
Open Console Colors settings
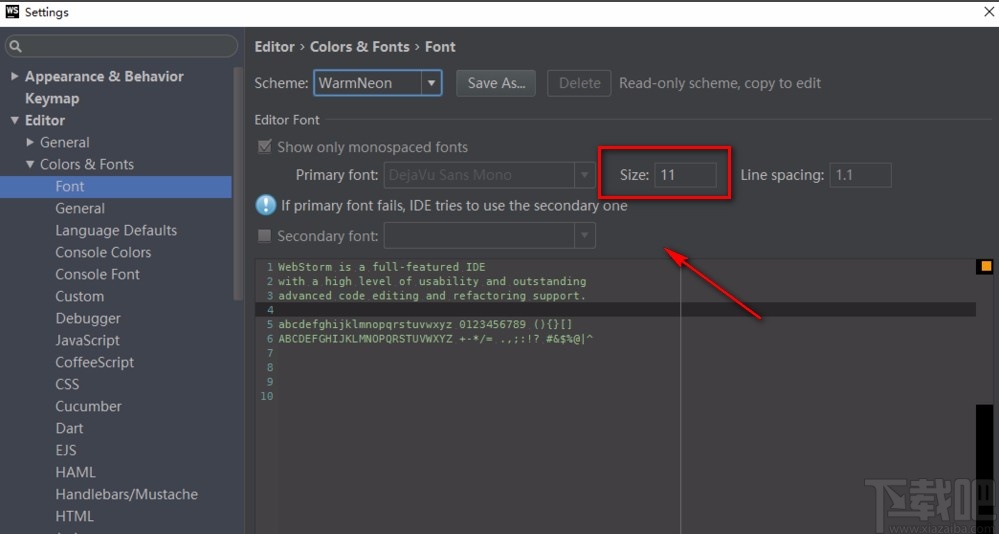[x=103, y=252]
